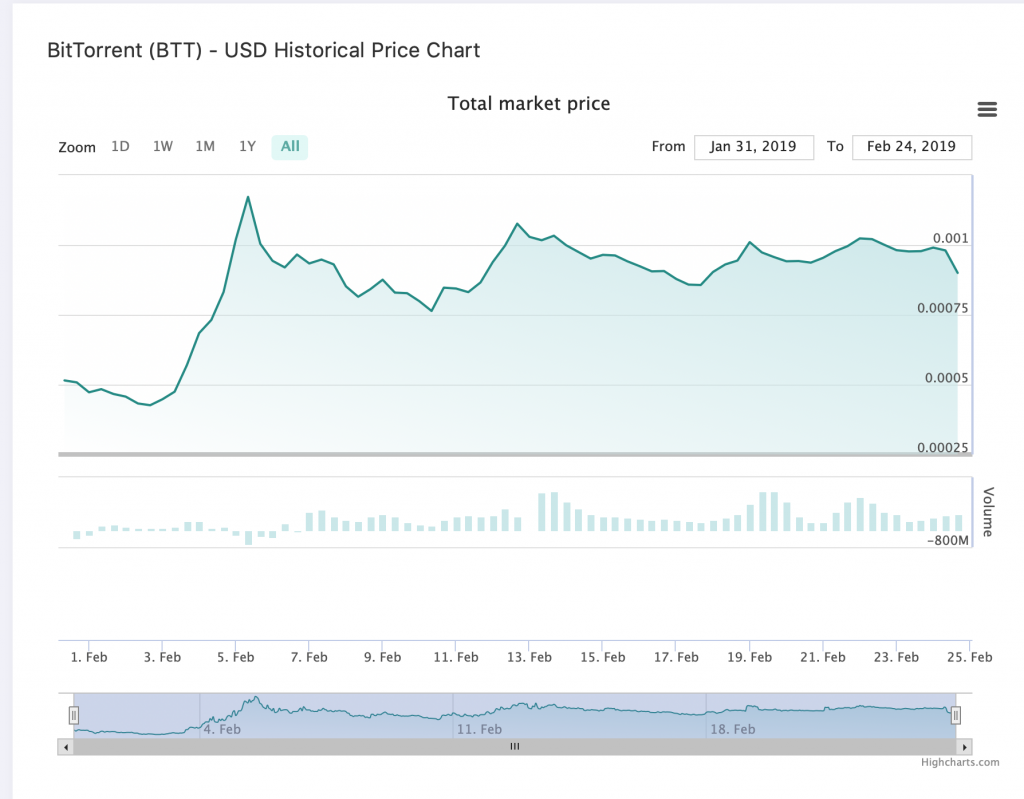Open the chart context menu hamburger icon
1024x799 pixels.
(987, 109)
